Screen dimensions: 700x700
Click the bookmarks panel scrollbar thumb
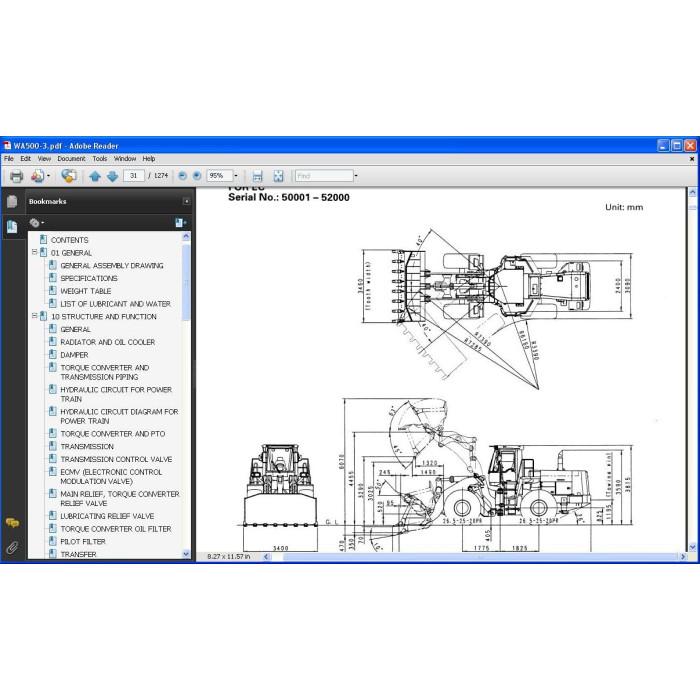pos(186,283)
